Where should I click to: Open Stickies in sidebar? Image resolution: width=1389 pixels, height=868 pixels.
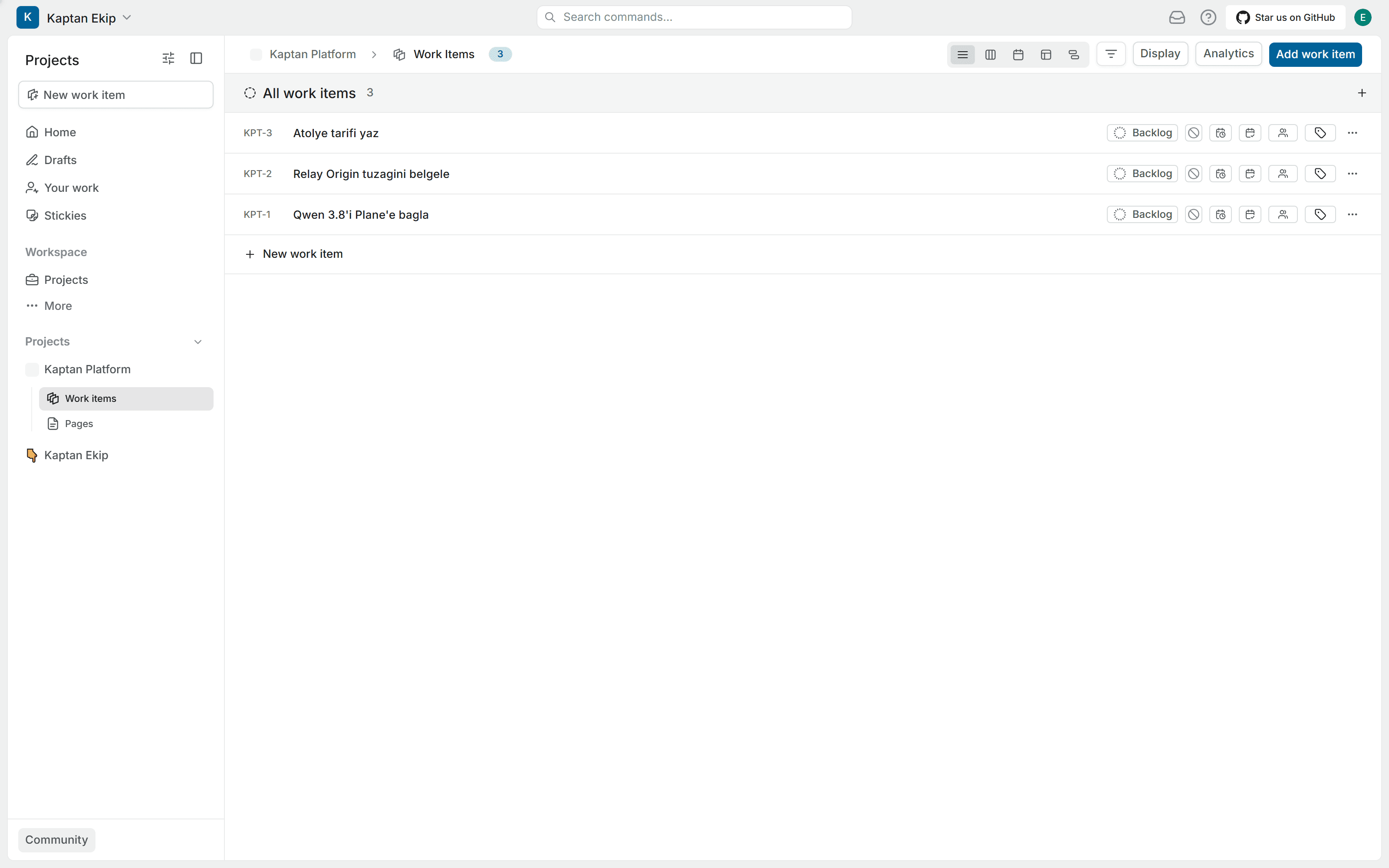[116, 215]
